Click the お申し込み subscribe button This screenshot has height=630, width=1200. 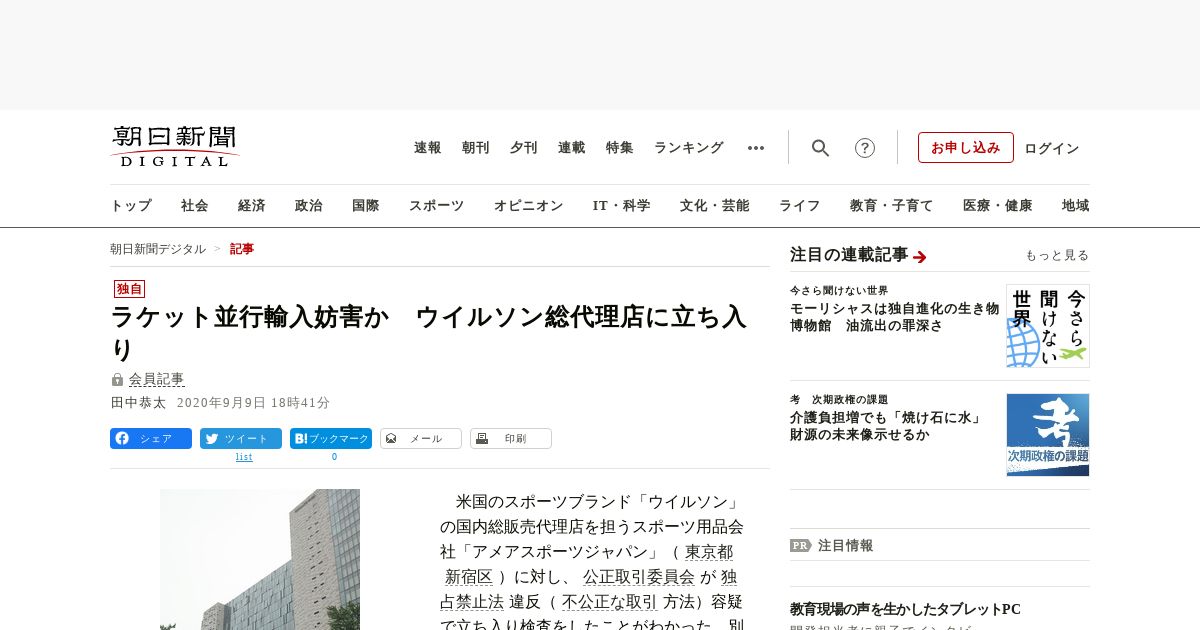tap(966, 148)
